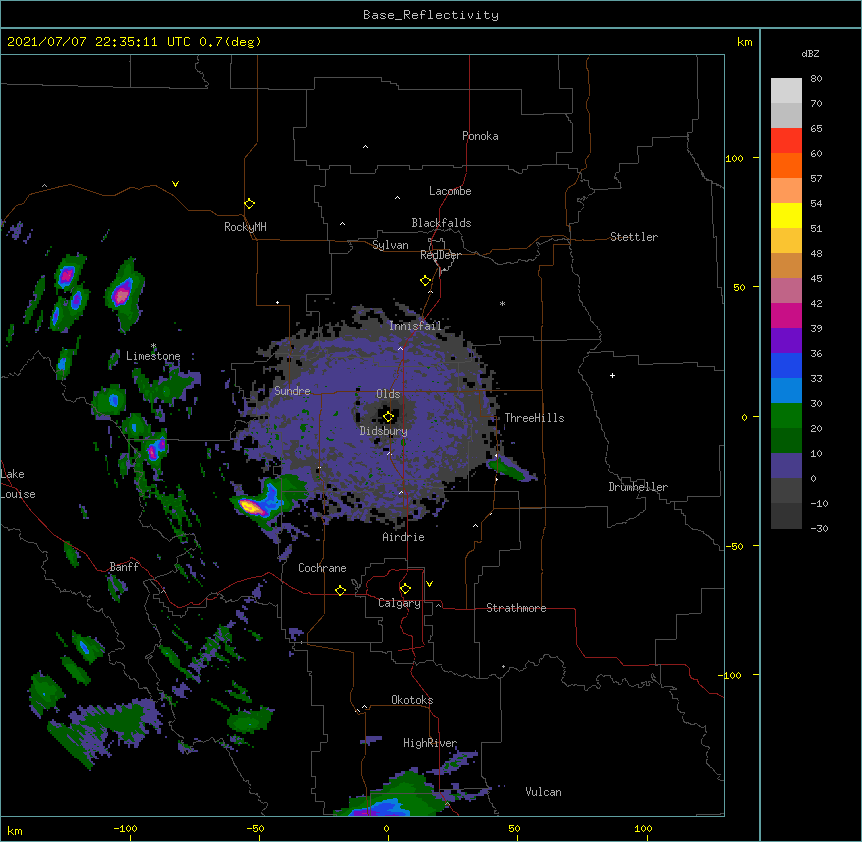Click the -50 tick on the right axis

[x=734, y=546]
